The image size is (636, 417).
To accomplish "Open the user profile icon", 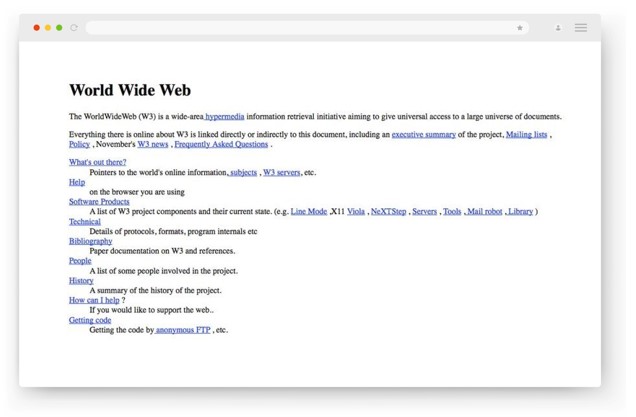I will [x=558, y=28].
